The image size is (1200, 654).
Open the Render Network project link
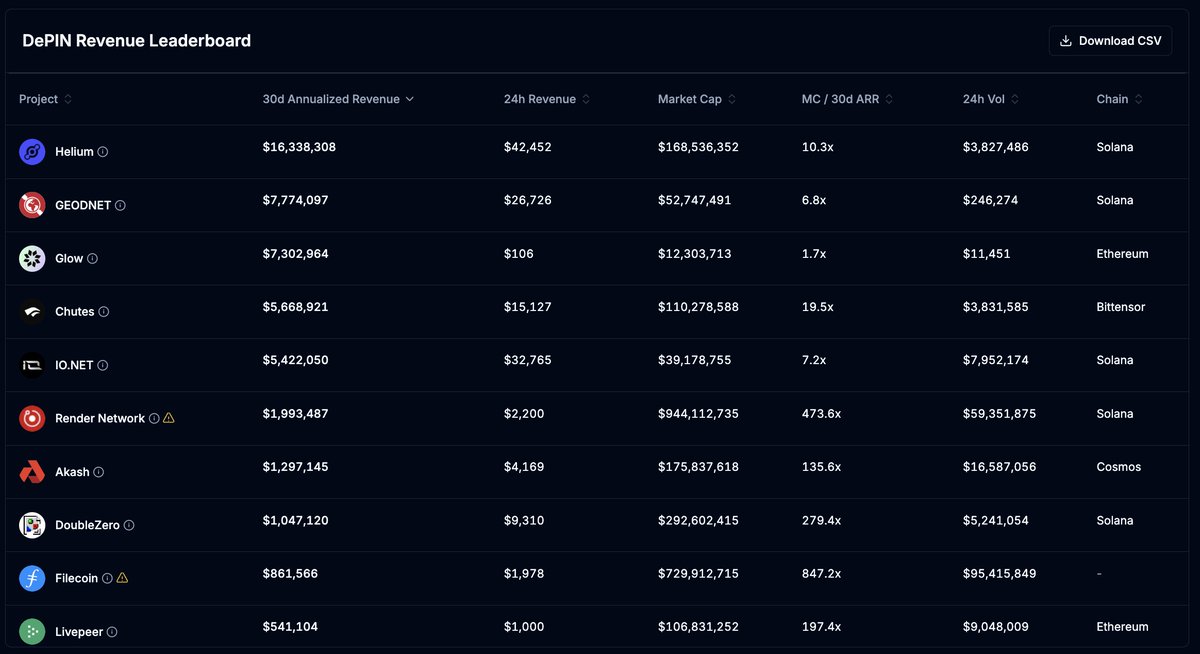pos(100,418)
